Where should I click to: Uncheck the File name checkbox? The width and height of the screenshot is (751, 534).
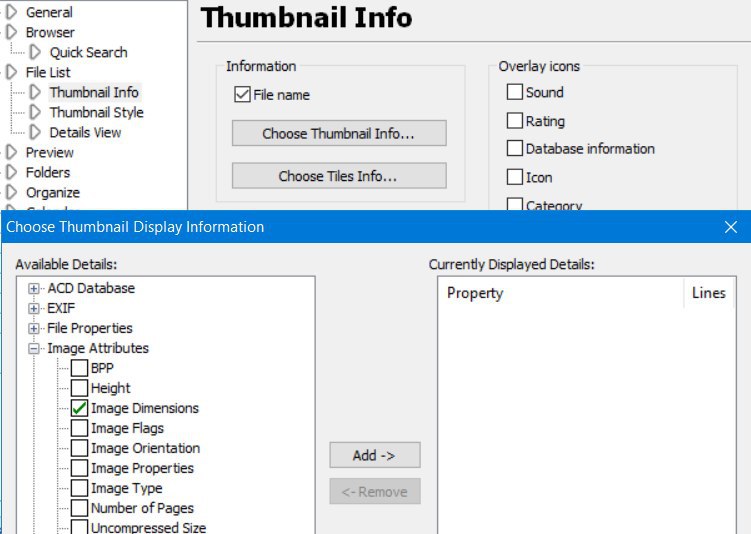tap(242, 94)
